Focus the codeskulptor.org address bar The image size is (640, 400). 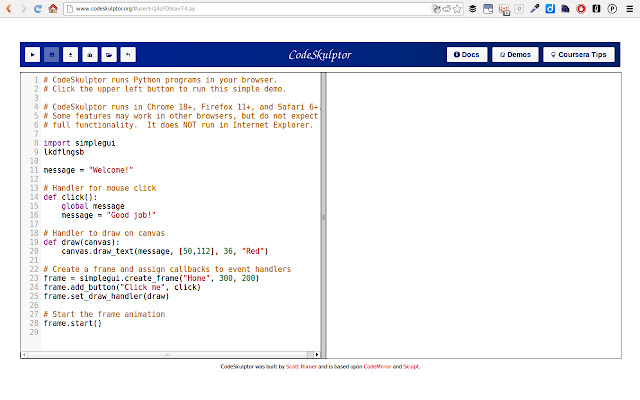245,9
